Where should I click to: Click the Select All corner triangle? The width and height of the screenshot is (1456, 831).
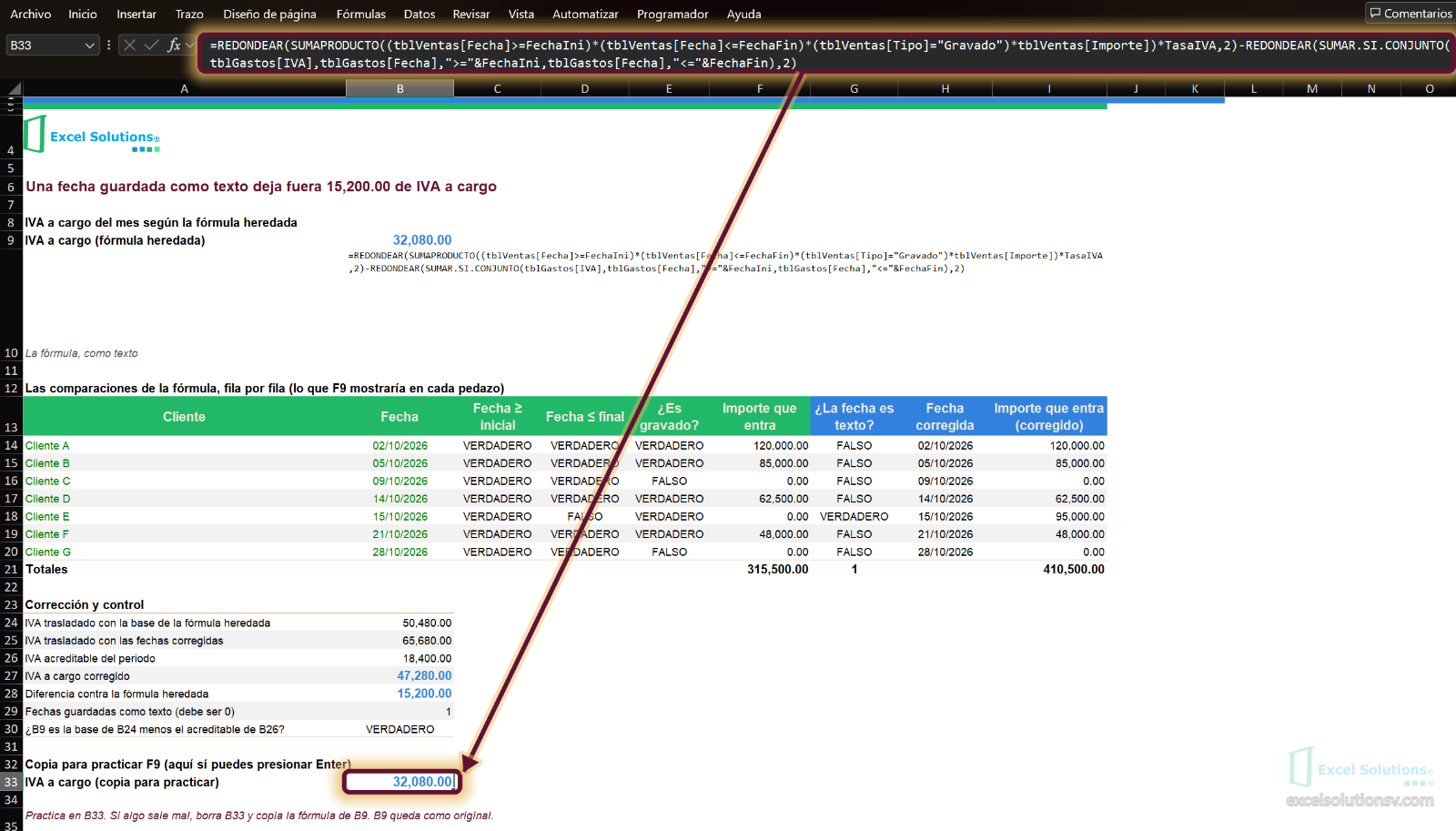14,88
